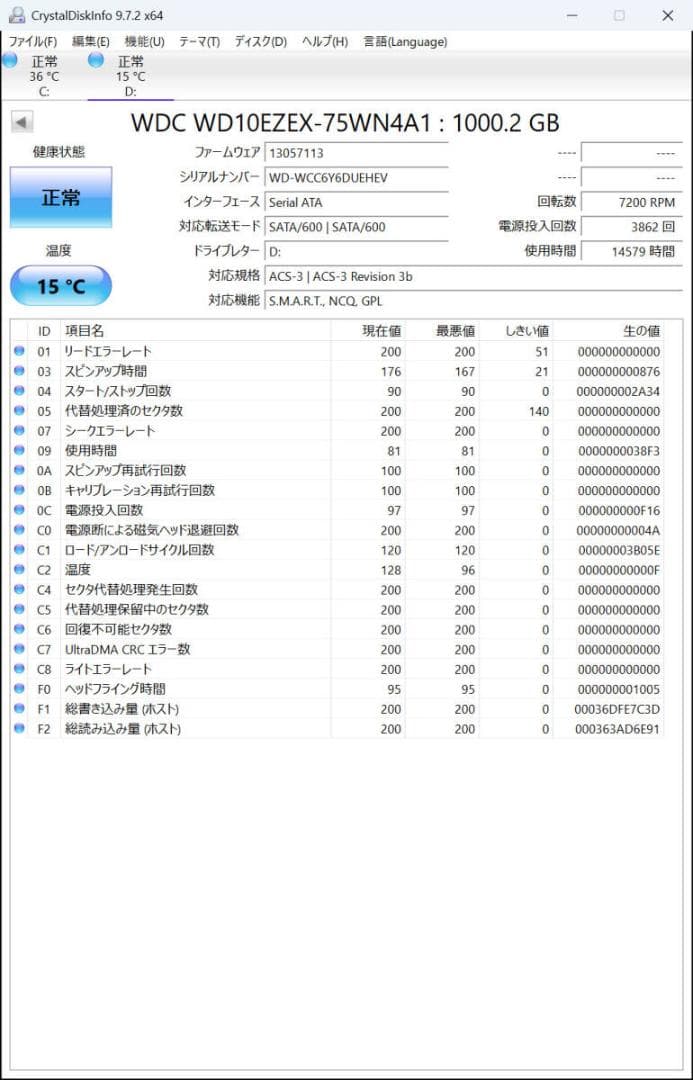Viewport: 693px width, 1080px height.
Task: Click the 項目名 column header
Action: (x=196, y=331)
